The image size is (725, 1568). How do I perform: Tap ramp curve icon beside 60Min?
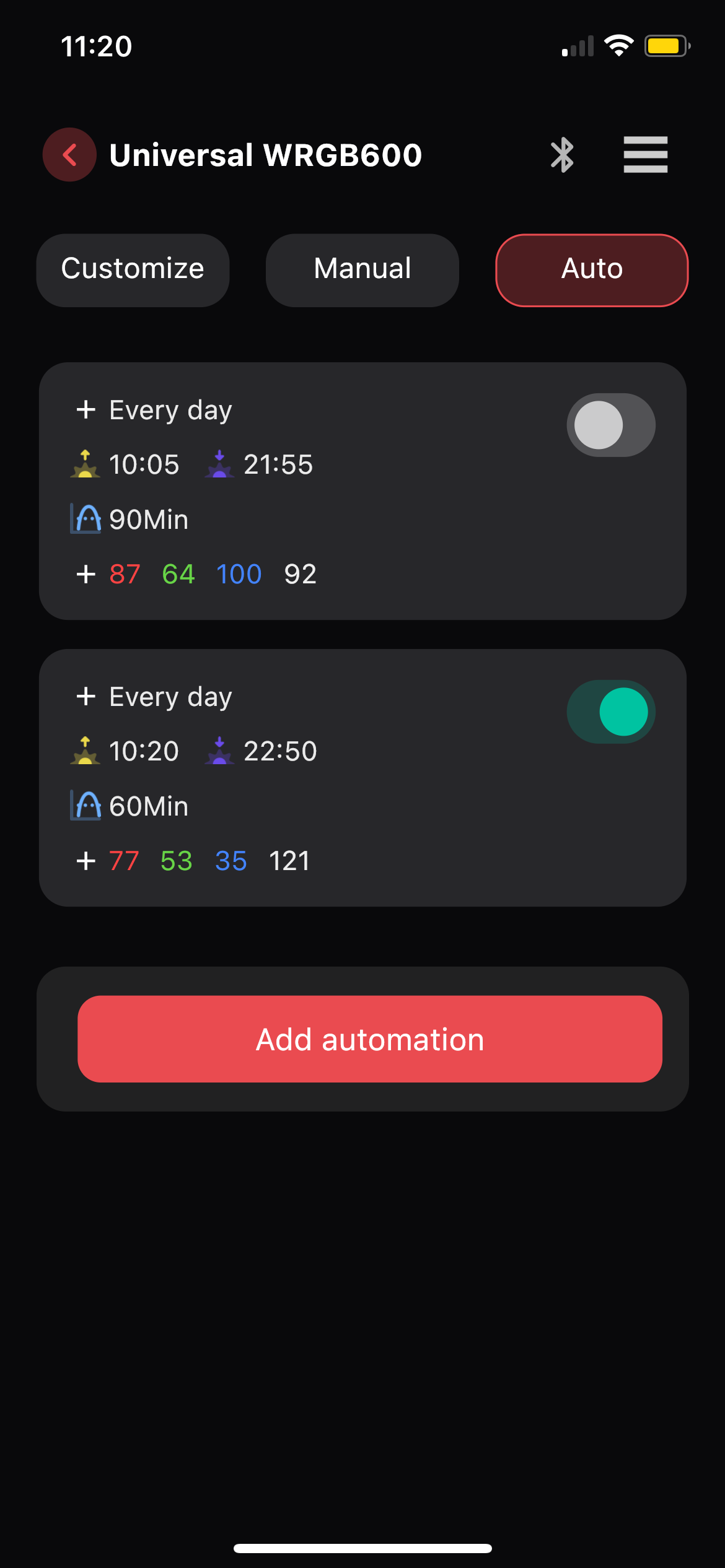tap(86, 806)
